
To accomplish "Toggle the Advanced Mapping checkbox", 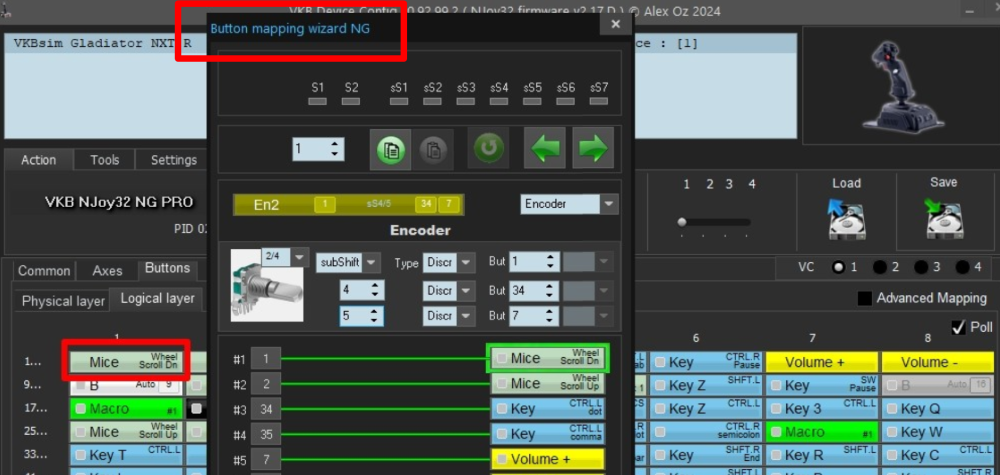I will [x=865, y=298].
